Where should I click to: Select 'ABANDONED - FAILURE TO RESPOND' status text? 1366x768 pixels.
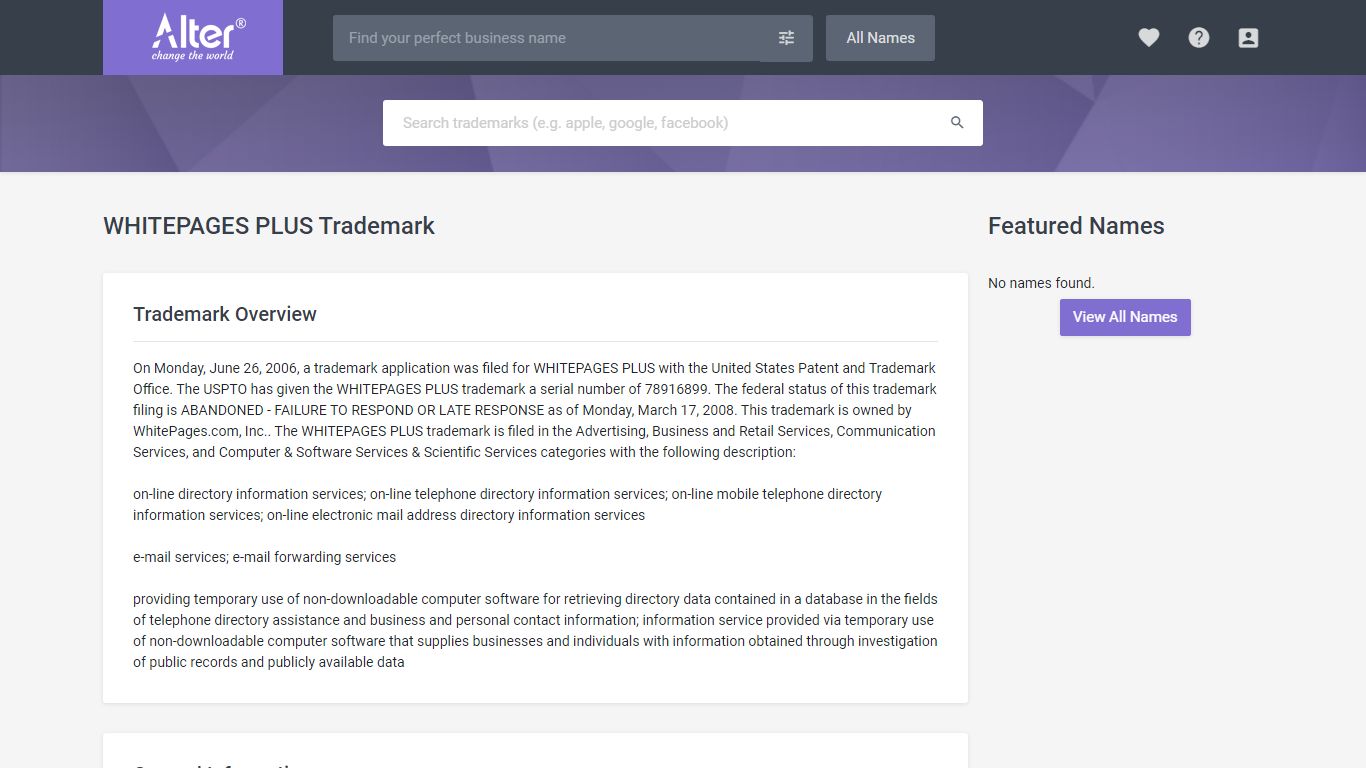[362, 410]
